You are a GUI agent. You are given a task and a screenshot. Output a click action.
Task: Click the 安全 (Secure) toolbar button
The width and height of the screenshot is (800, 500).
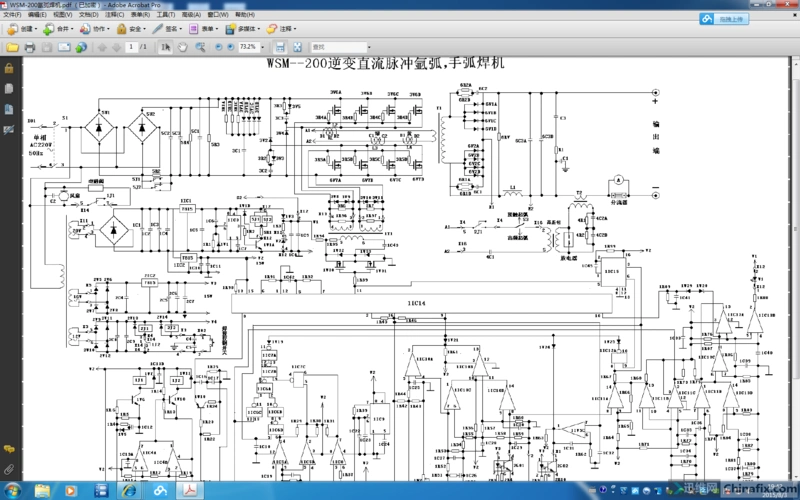click(x=130, y=29)
